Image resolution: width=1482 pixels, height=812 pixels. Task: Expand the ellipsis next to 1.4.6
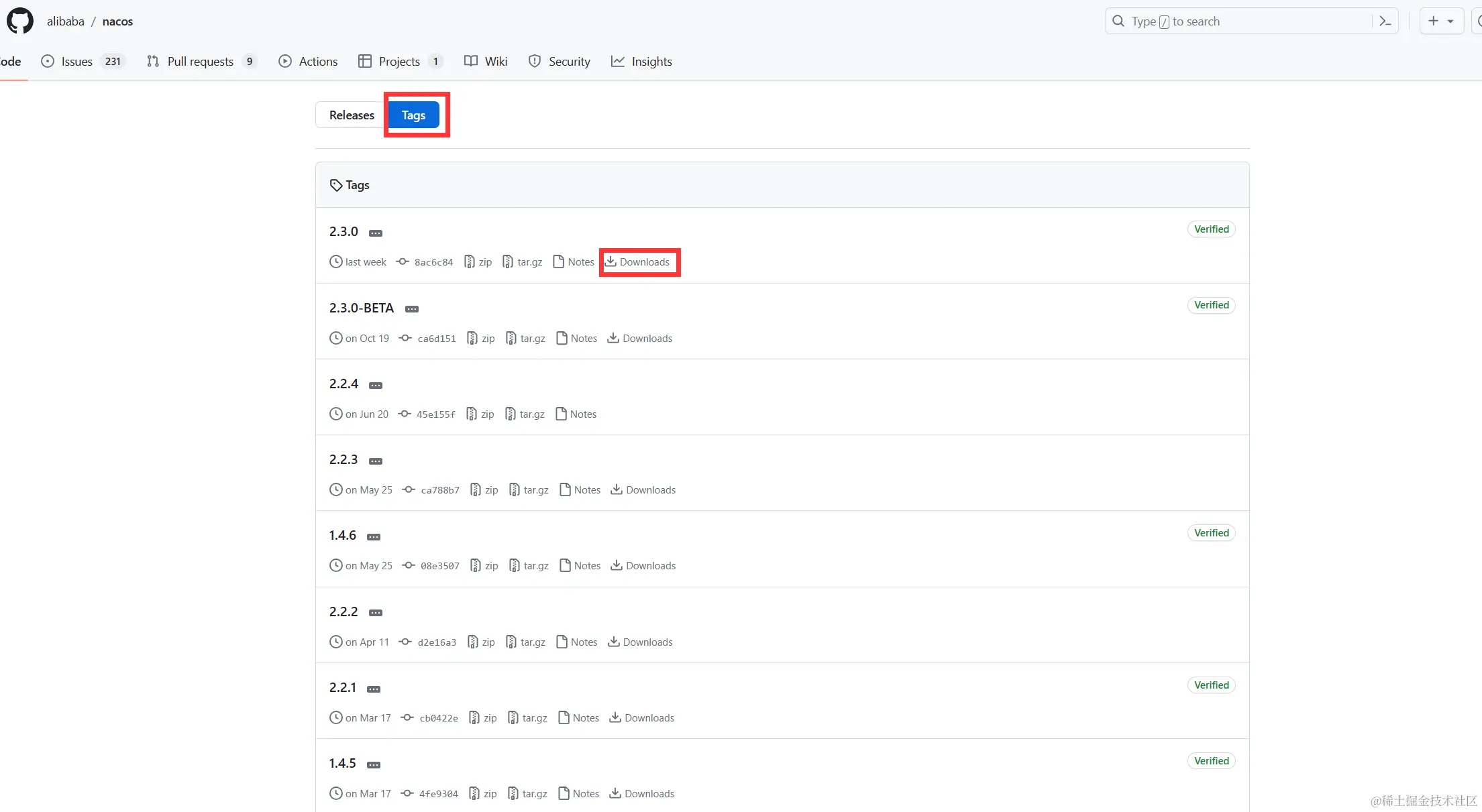(x=374, y=537)
